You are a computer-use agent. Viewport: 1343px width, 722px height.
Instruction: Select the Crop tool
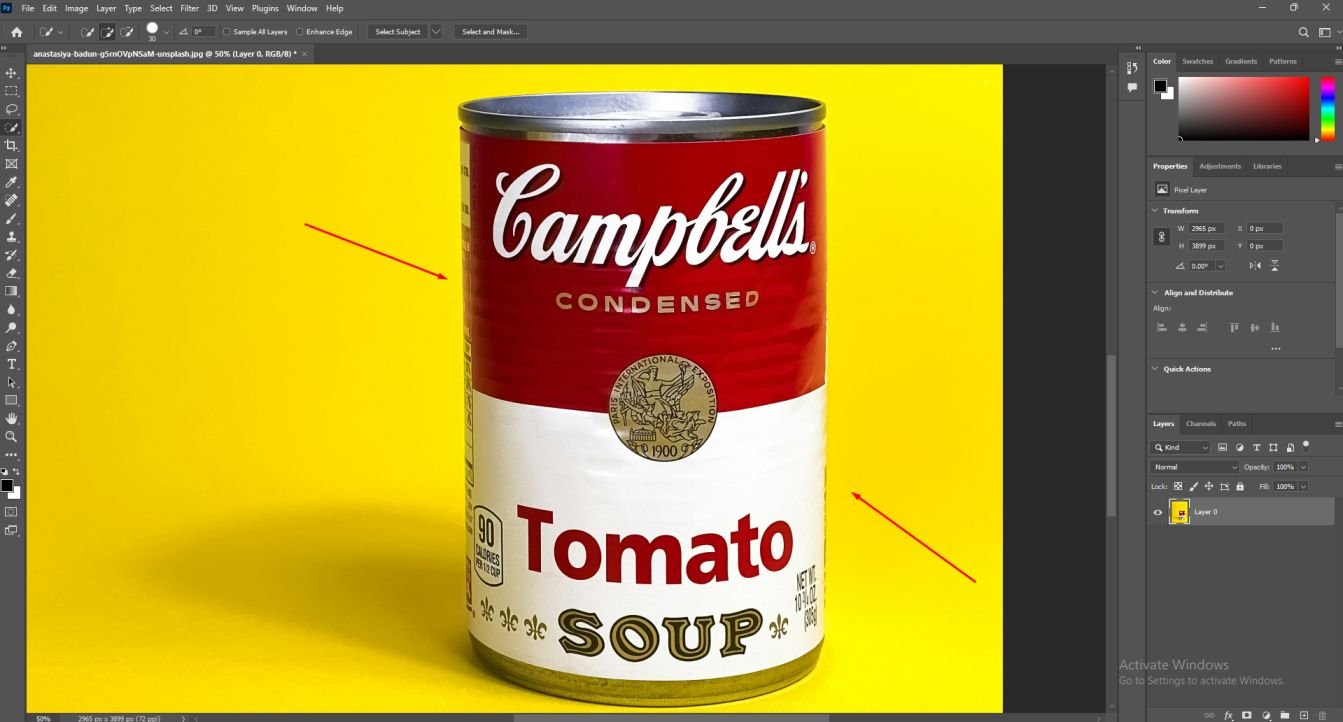12,145
